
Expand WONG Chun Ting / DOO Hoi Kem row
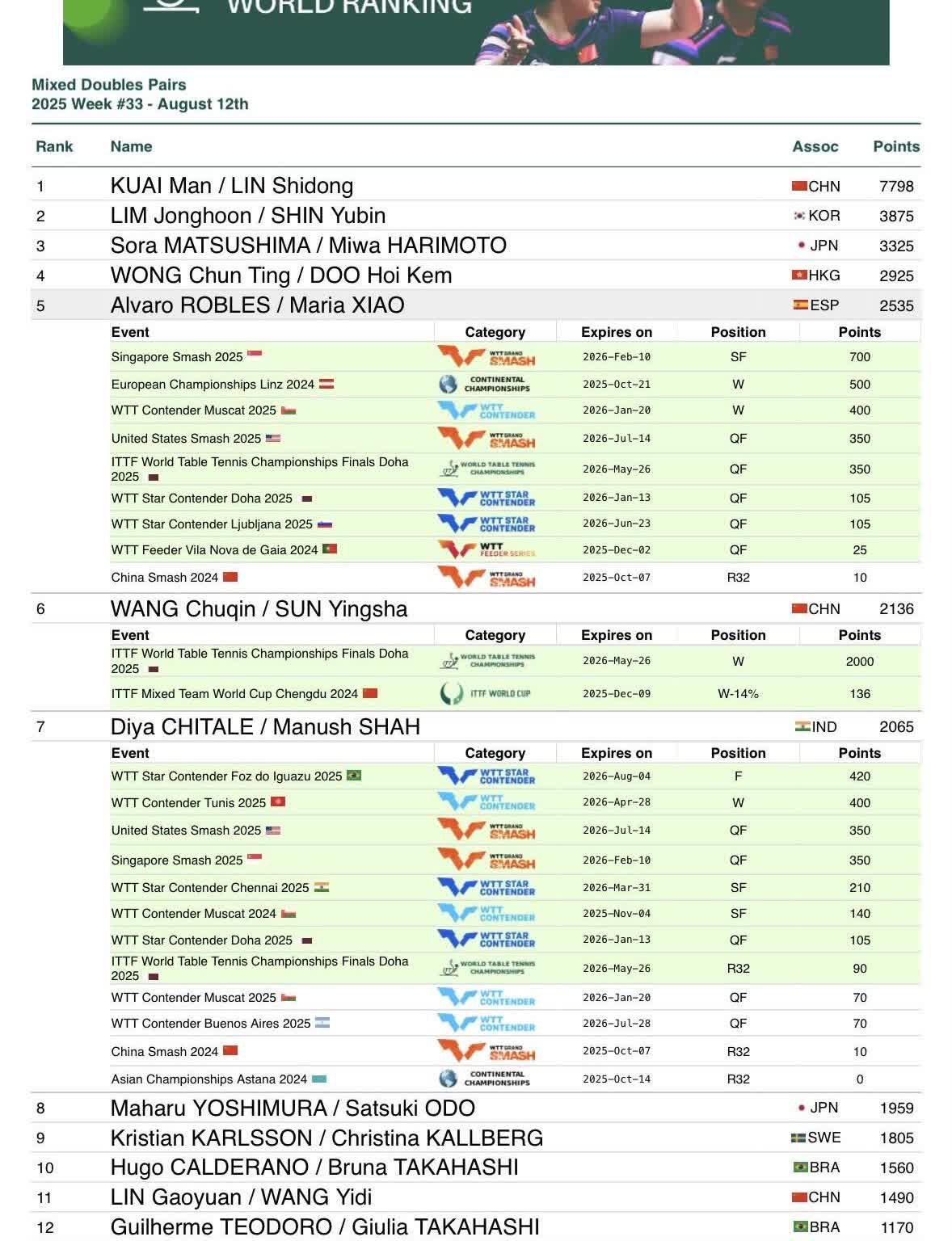coord(475,276)
